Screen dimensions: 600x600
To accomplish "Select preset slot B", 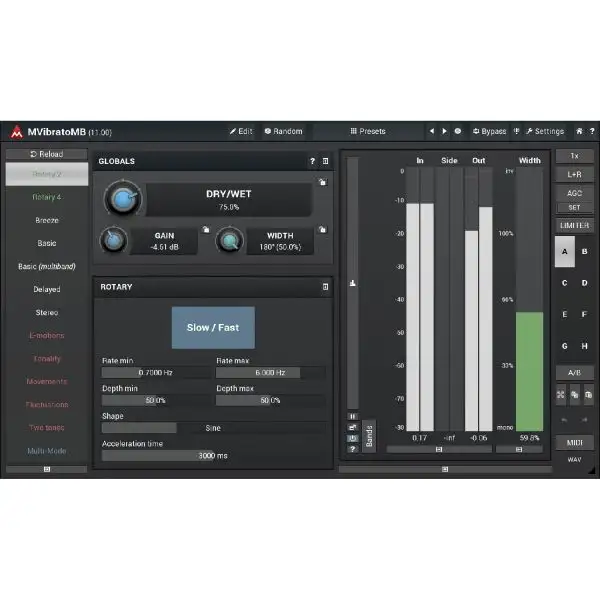I will tap(584, 252).
